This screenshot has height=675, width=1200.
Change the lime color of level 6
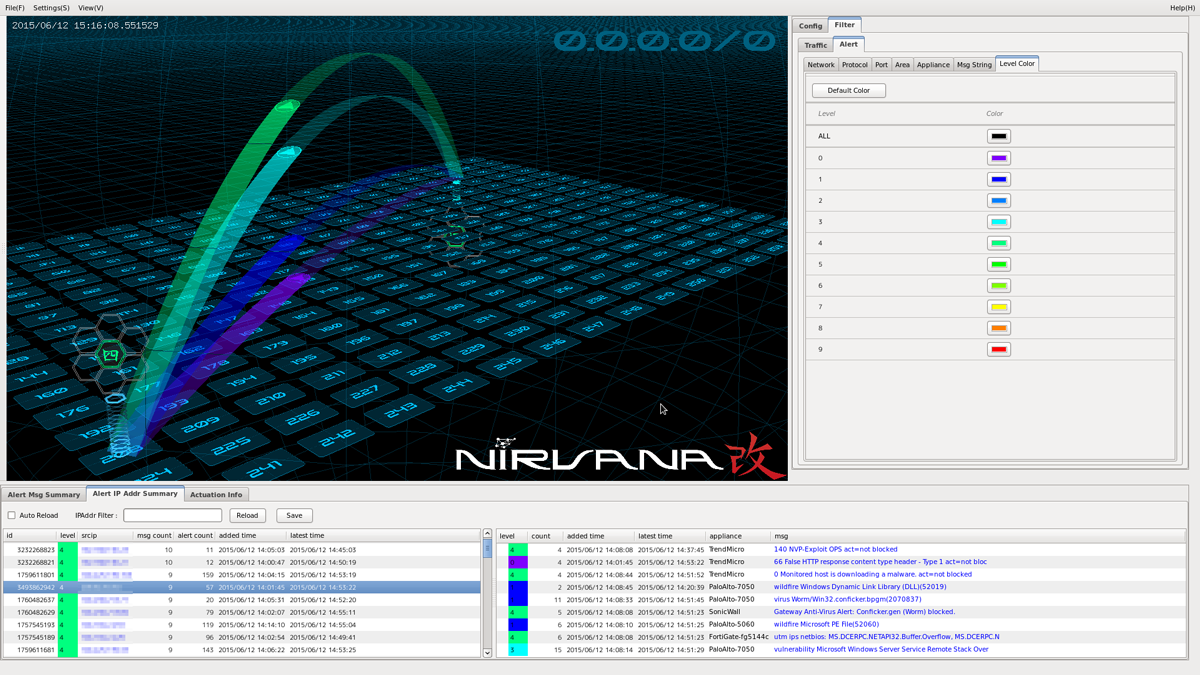tap(998, 286)
